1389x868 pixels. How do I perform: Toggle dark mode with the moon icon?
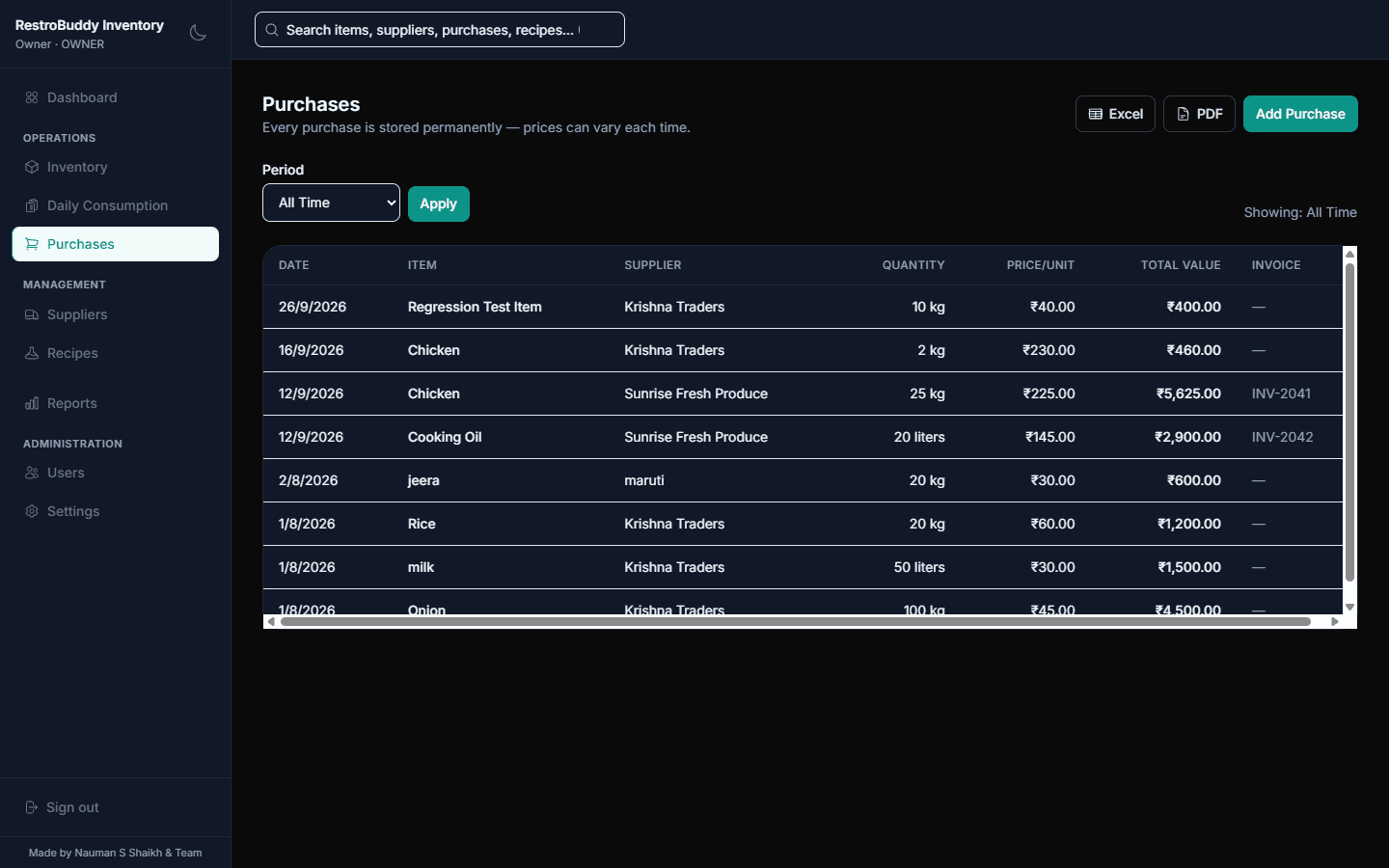(x=198, y=33)
